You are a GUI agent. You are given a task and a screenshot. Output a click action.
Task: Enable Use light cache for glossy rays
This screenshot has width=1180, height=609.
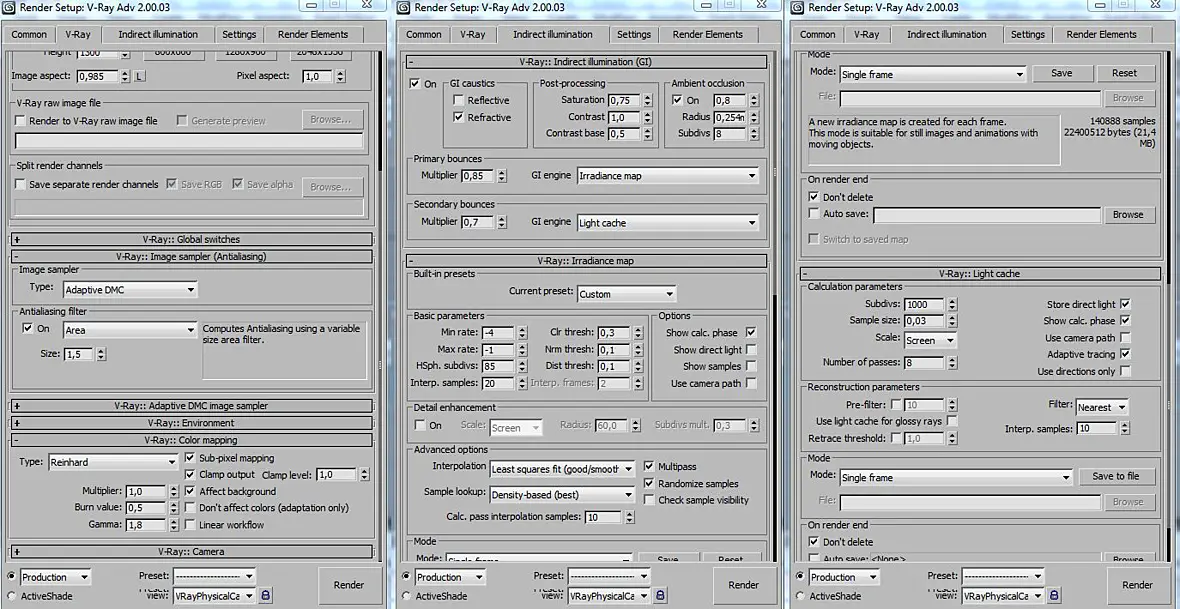pos(952,421)
